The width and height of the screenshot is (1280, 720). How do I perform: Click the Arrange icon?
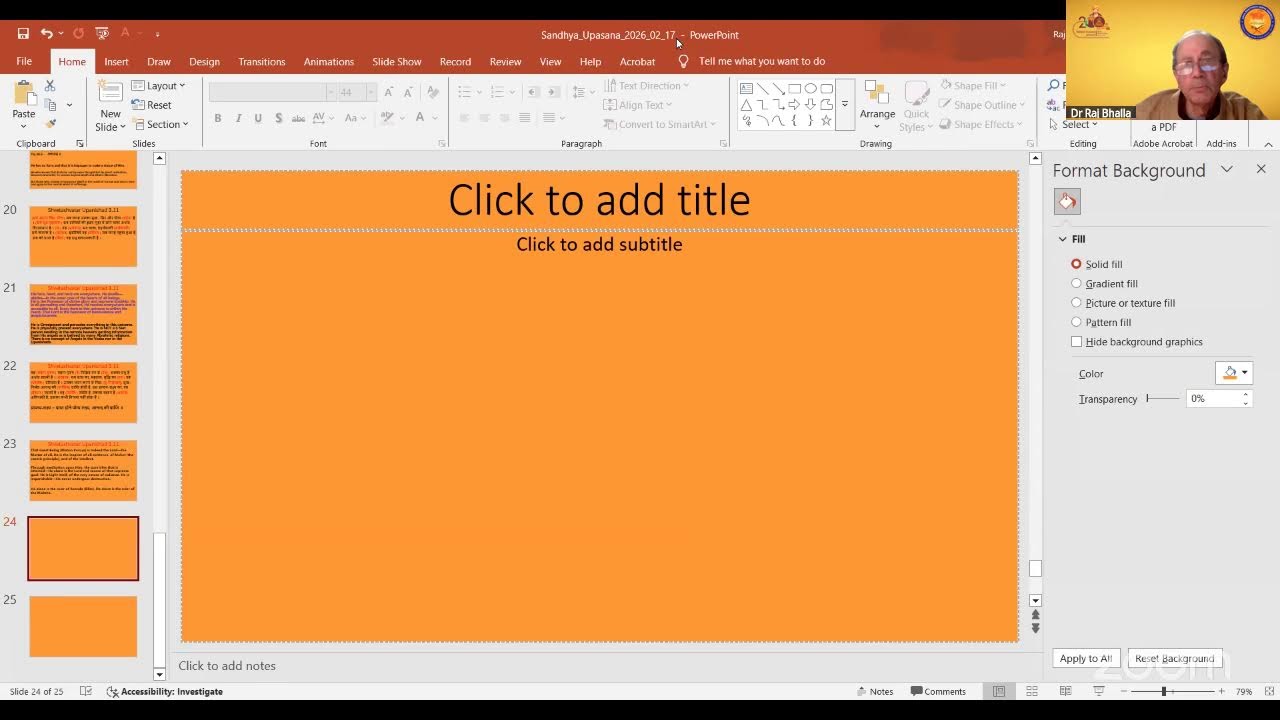tap(877, 93)
